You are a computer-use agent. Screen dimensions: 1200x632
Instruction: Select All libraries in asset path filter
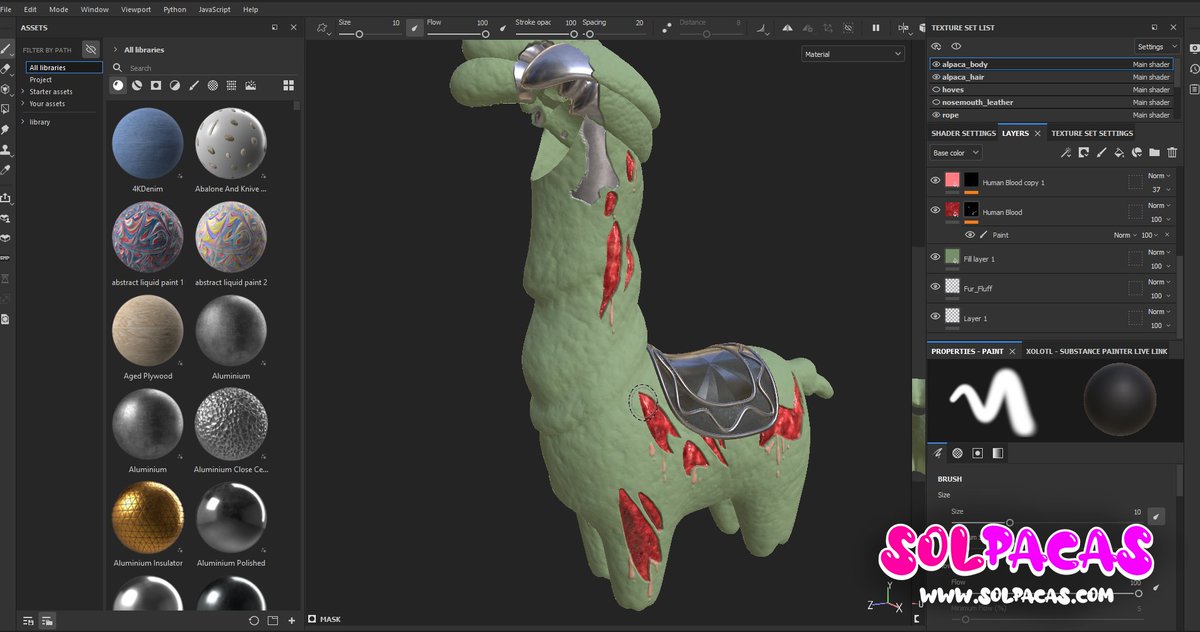coord(64,67)
